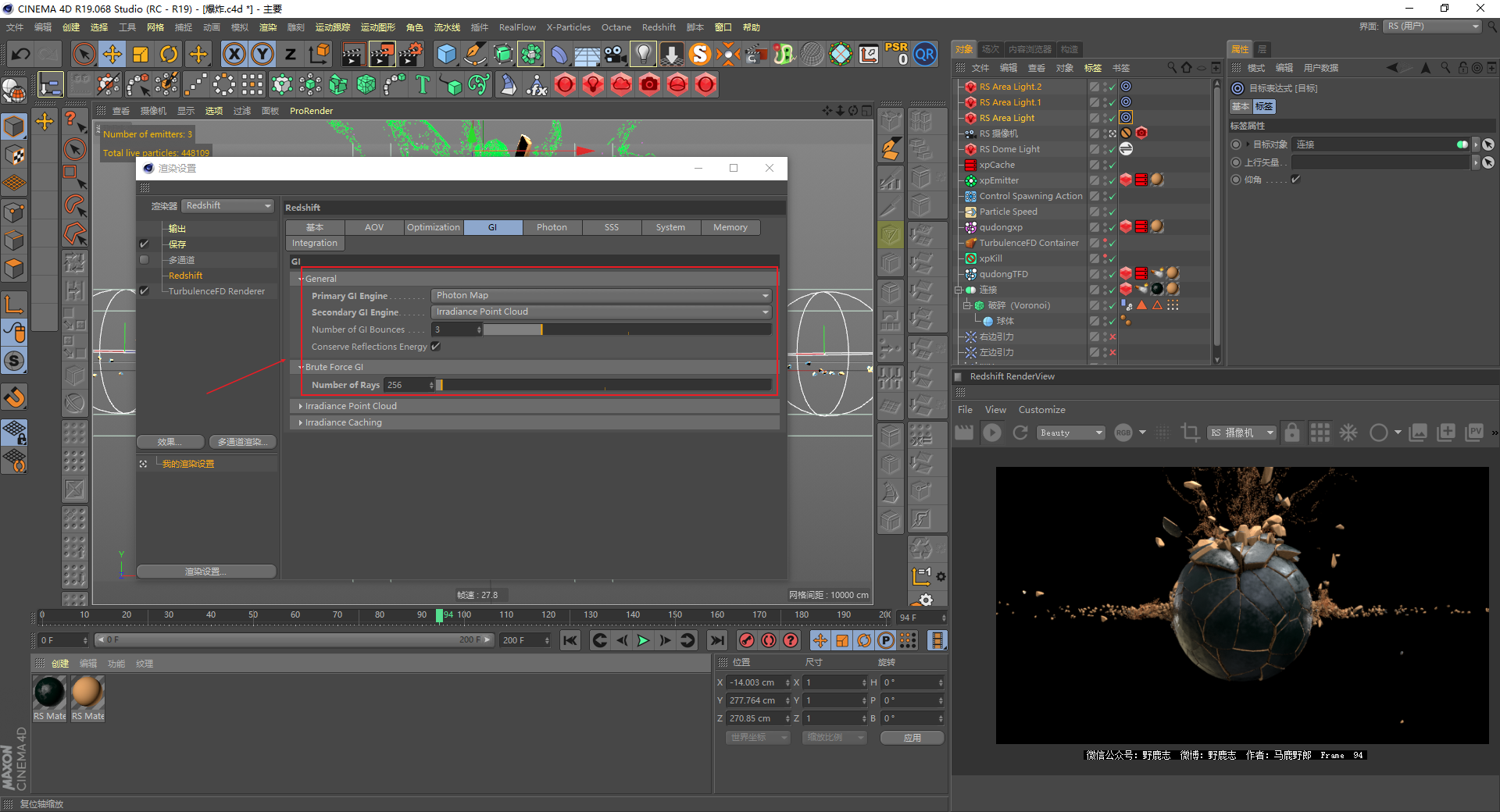Viewport: 1500px width, 812px height.
Task: Open the 渲染器 Redshift dropdown
Action: (x=228, y=205)
